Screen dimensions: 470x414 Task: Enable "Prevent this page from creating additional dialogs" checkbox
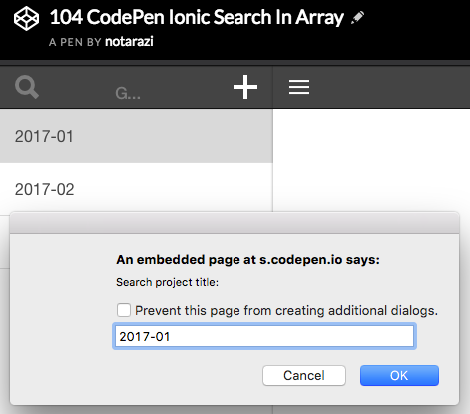(x=124, y=310)
